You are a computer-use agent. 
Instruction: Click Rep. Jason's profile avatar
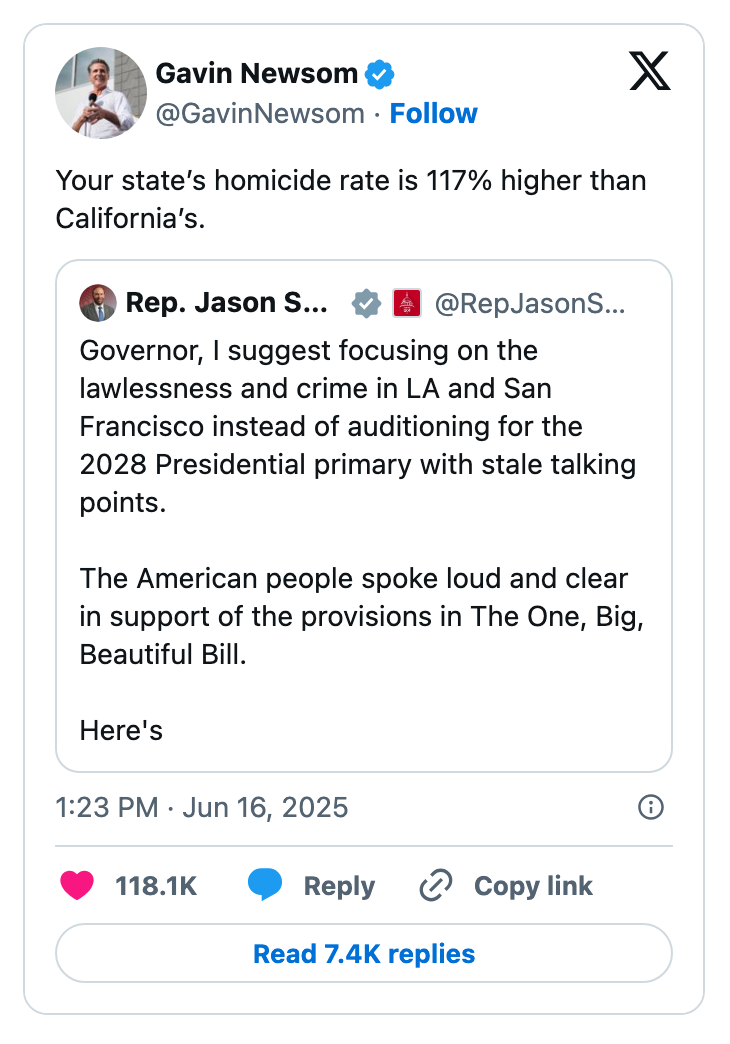coord(97,303)
